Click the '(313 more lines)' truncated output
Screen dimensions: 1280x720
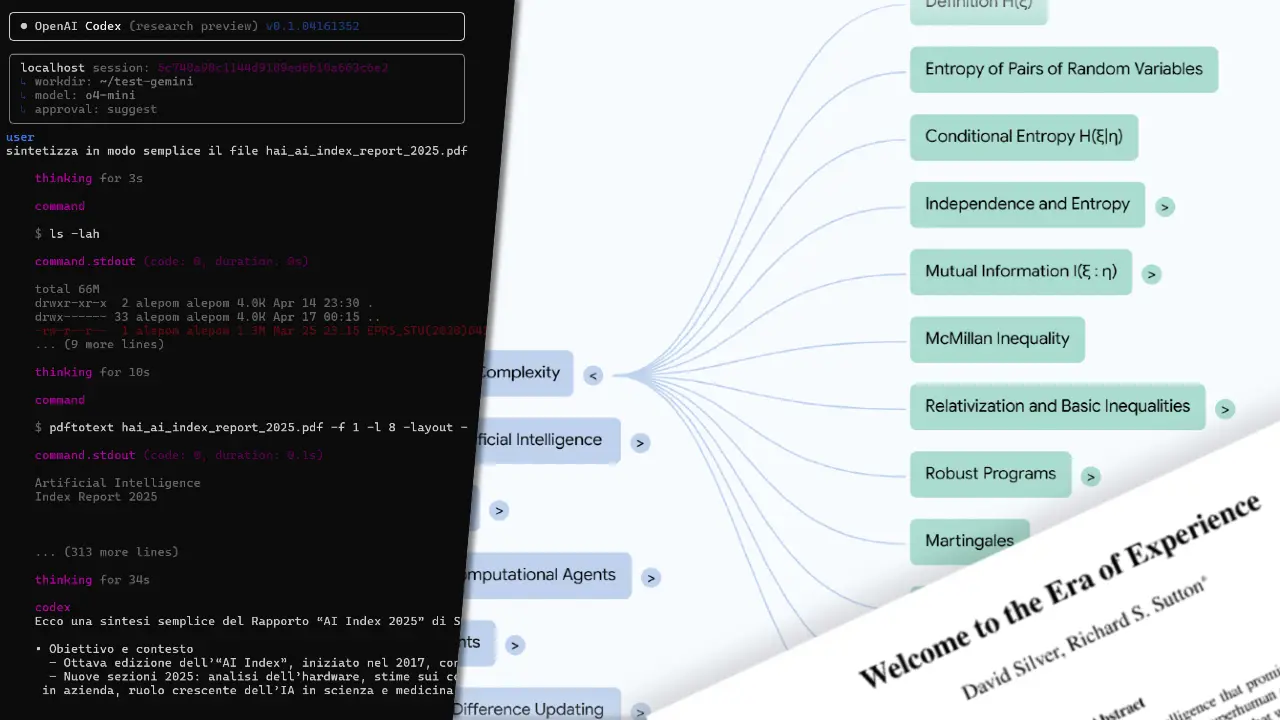point(107,552)
